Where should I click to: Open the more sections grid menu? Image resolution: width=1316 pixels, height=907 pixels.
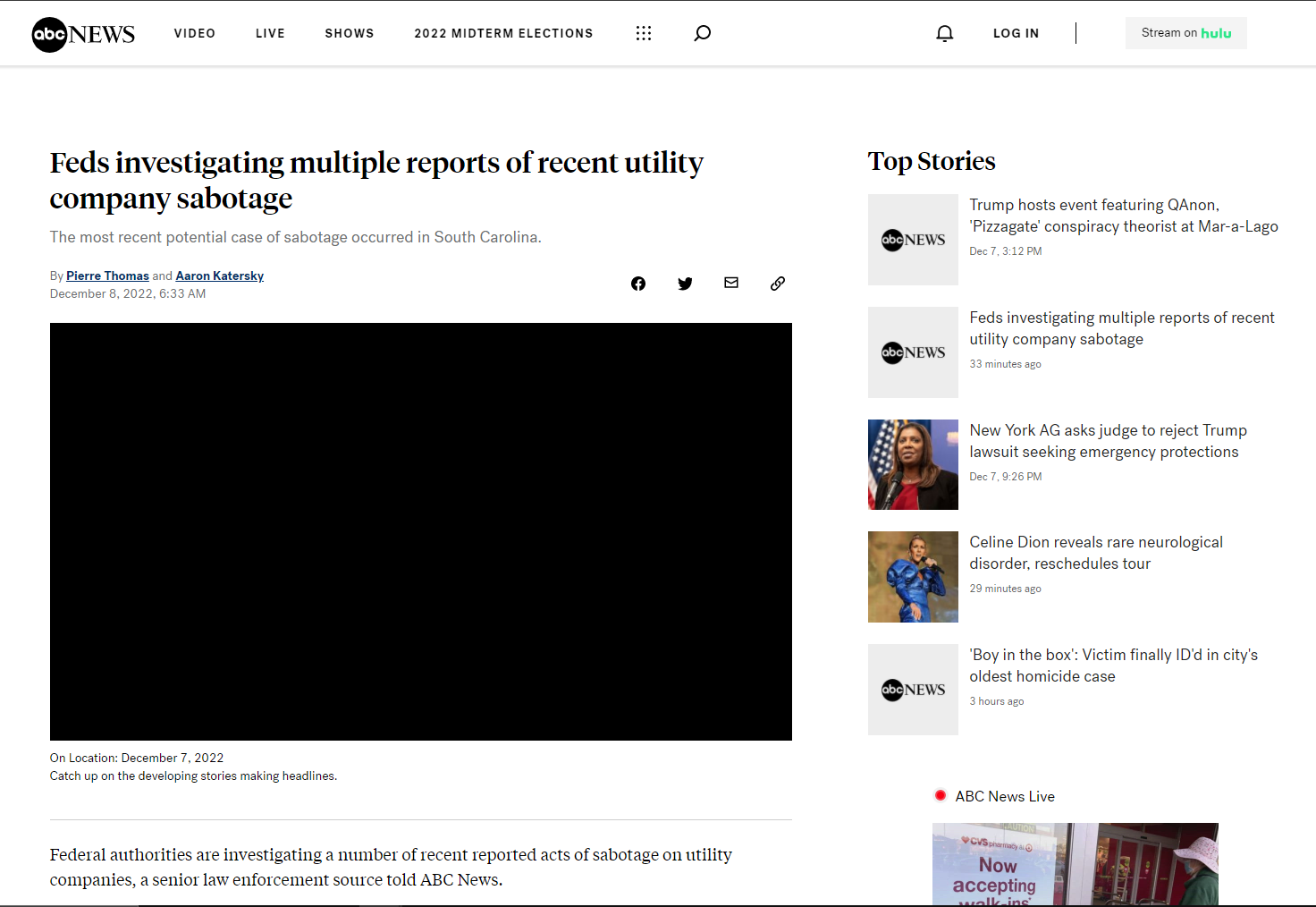coord(644,33)
